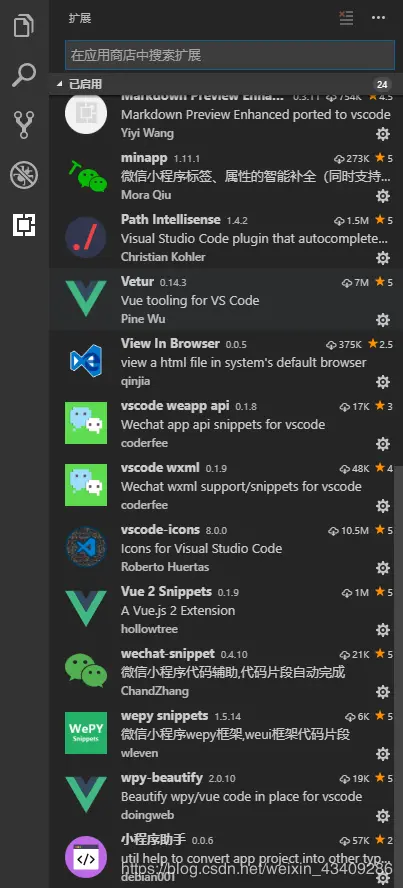Image resolution: width=403 pixels, height=888 pixels.
Task: Select the minapp extension title
Action: click(x=144, y=157)
